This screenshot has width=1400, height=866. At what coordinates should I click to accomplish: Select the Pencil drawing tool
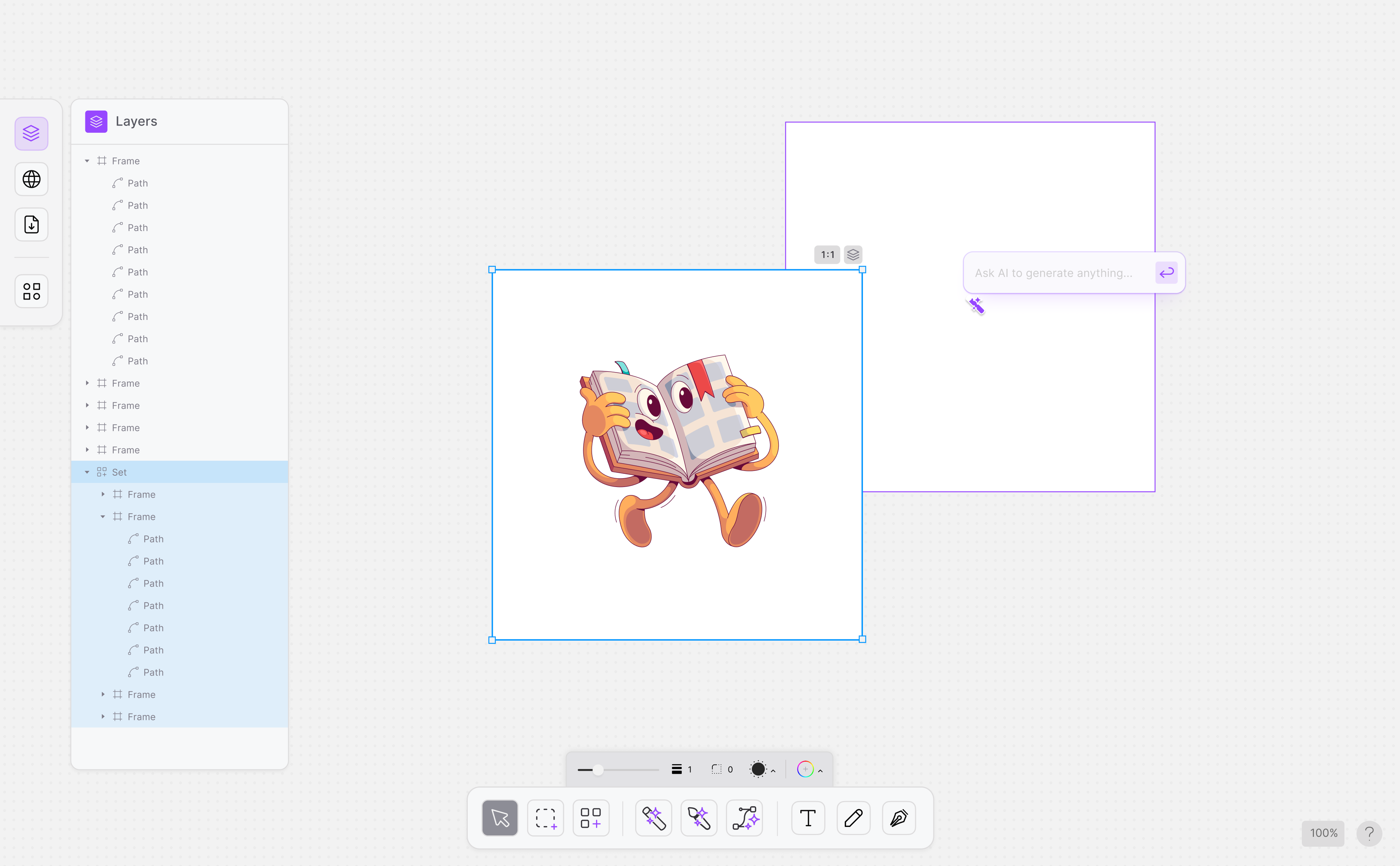(x=853, y=818)
